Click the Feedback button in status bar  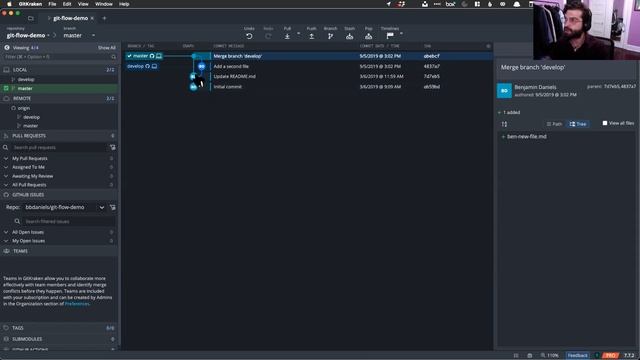[577, 356]
